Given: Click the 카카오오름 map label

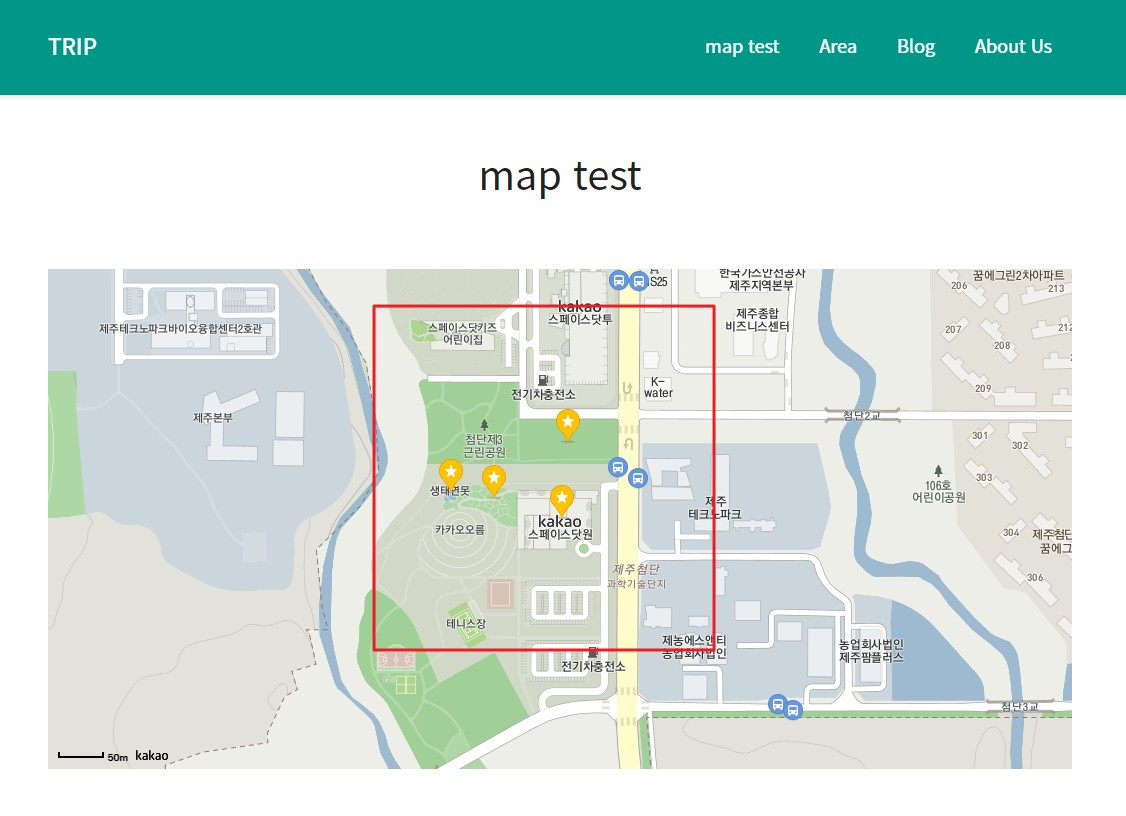Looking at the screenshot, I should tap(460, 529).
